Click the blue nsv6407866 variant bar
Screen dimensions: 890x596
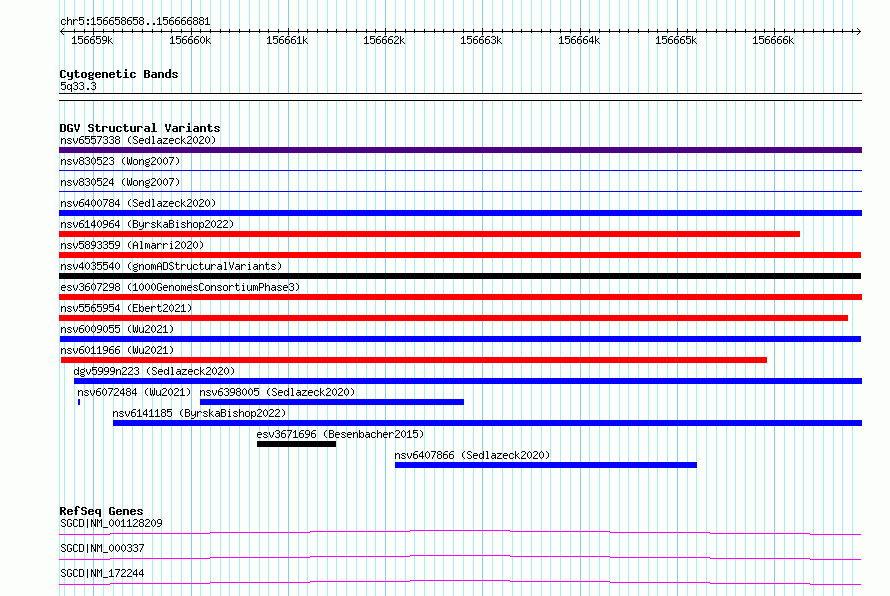click(x=546, y=465)
